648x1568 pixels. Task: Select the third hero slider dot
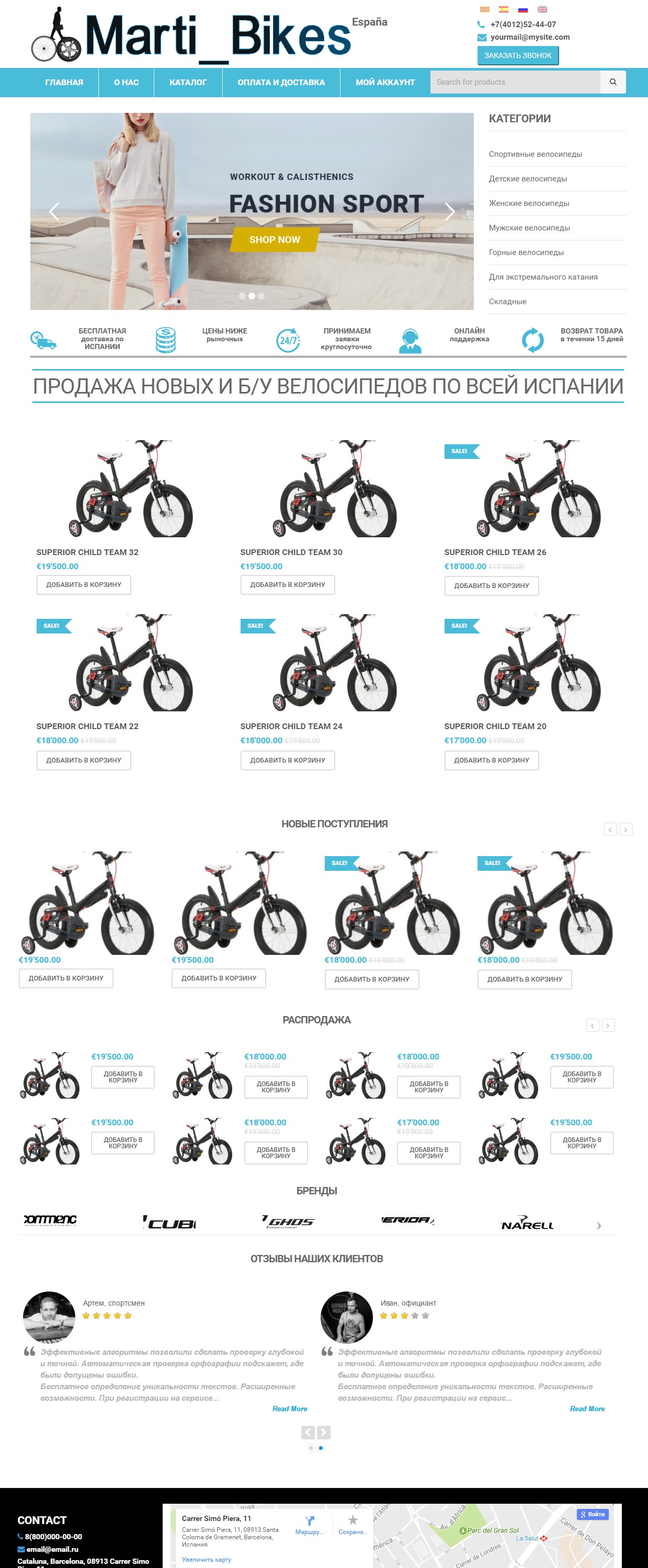(262, 296)
